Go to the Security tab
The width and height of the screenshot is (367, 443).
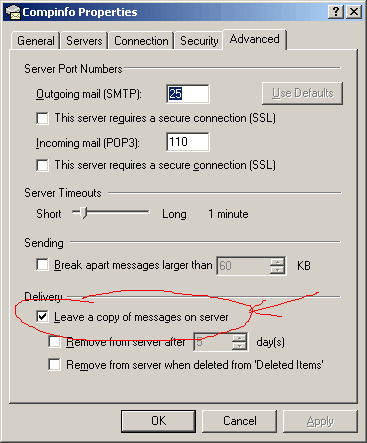pyautogui.click(x=199, y=41)
